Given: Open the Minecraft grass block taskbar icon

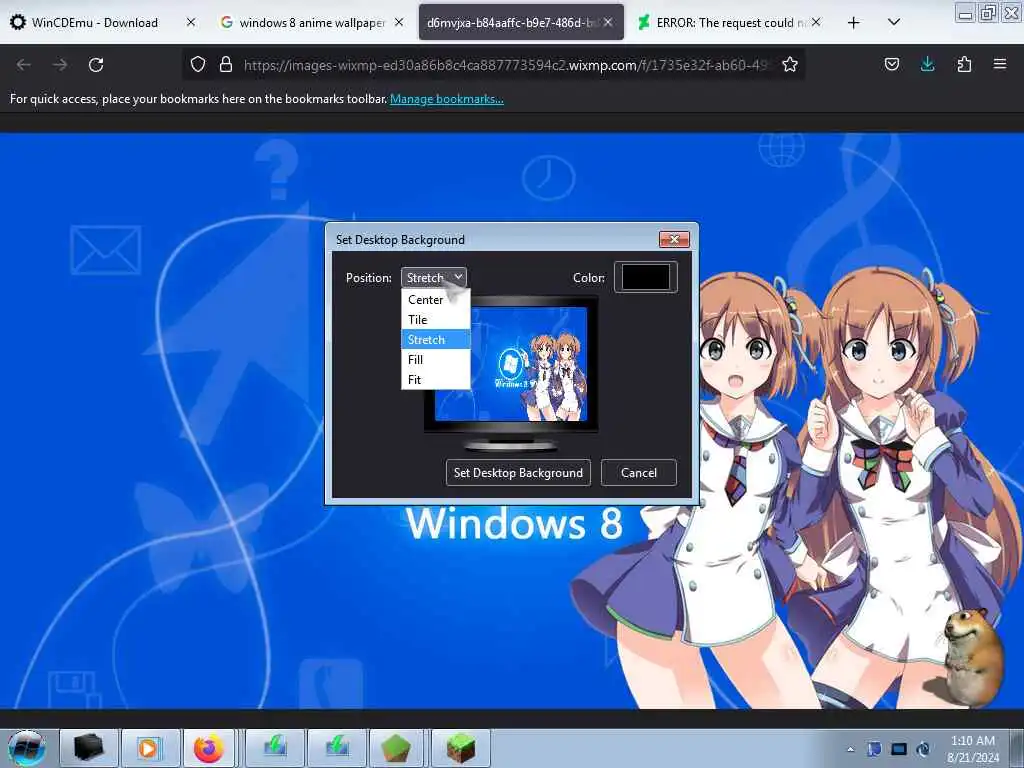Looking at the screenshot, I should (x=460, y=748).
